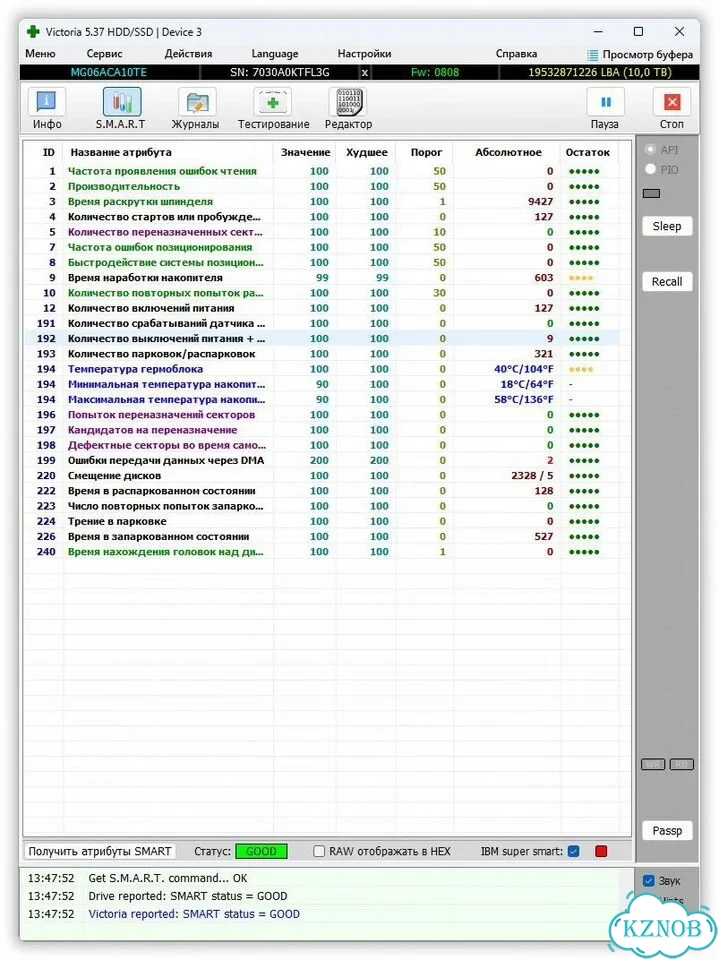The image size is (719, 960).
Task: Open the Журналы logs icon
Action: 197,102
